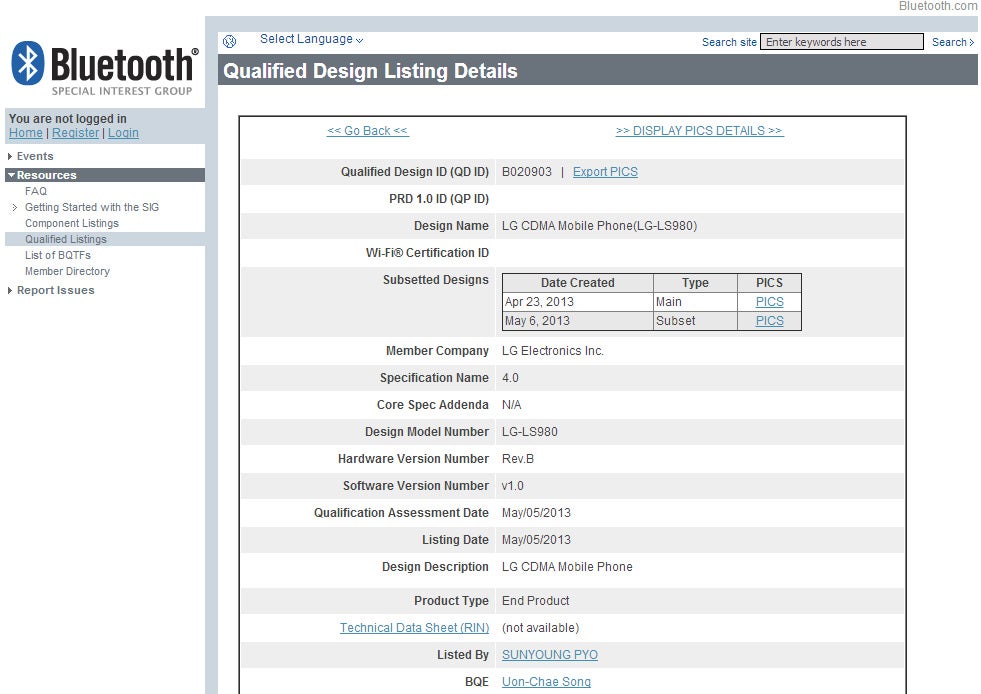Click the Export PICS link
981x694 pixels.
[x=605, y=171]
